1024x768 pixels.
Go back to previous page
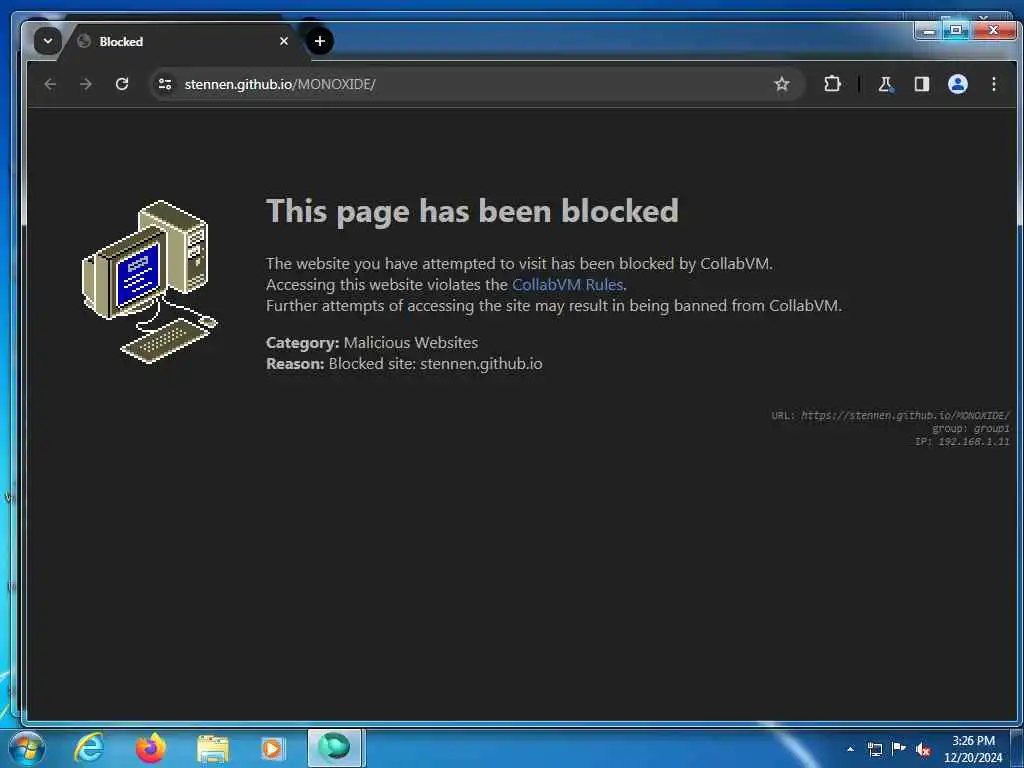point(50,84)
